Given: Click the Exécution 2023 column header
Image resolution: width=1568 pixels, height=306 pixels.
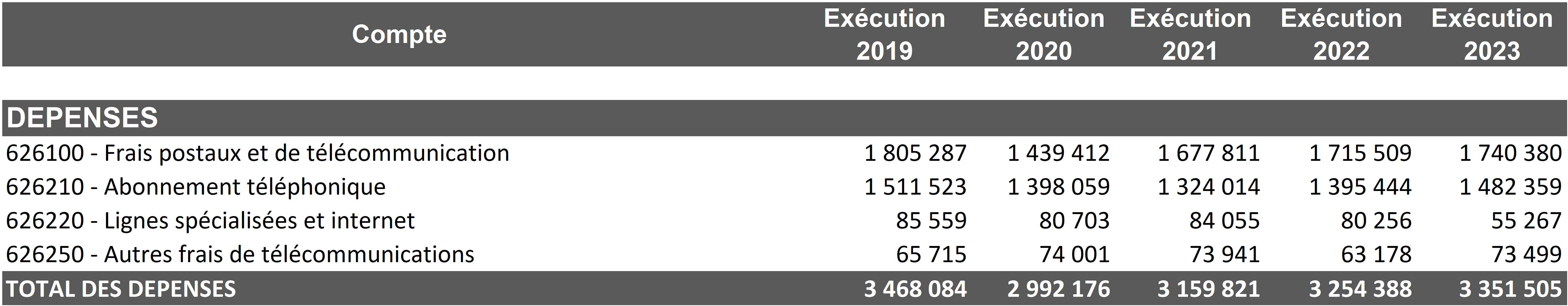Looking at the screenshot, I should (x=1491, y=35).
